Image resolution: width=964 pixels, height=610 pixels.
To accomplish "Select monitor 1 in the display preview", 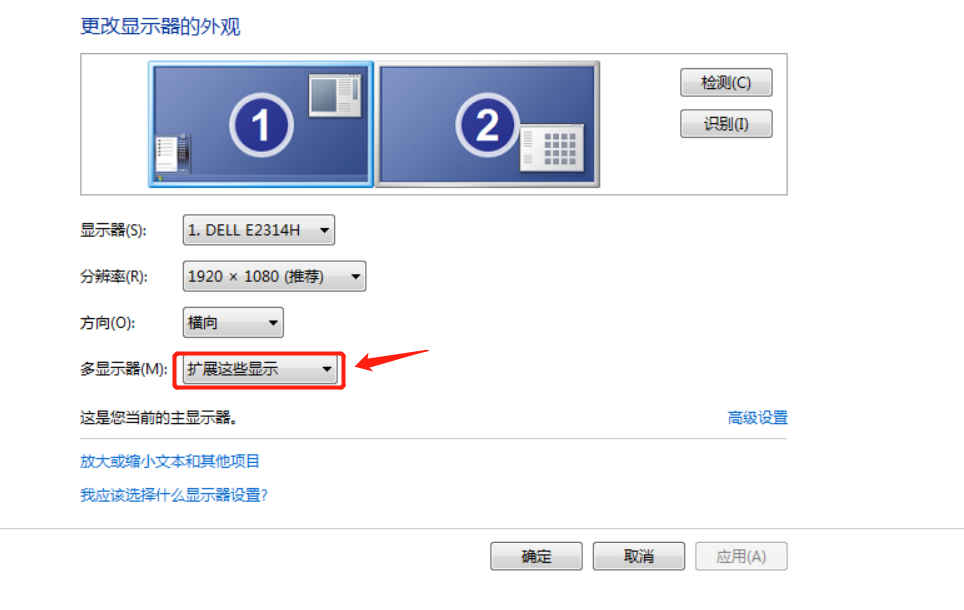I will coord(261,124).
